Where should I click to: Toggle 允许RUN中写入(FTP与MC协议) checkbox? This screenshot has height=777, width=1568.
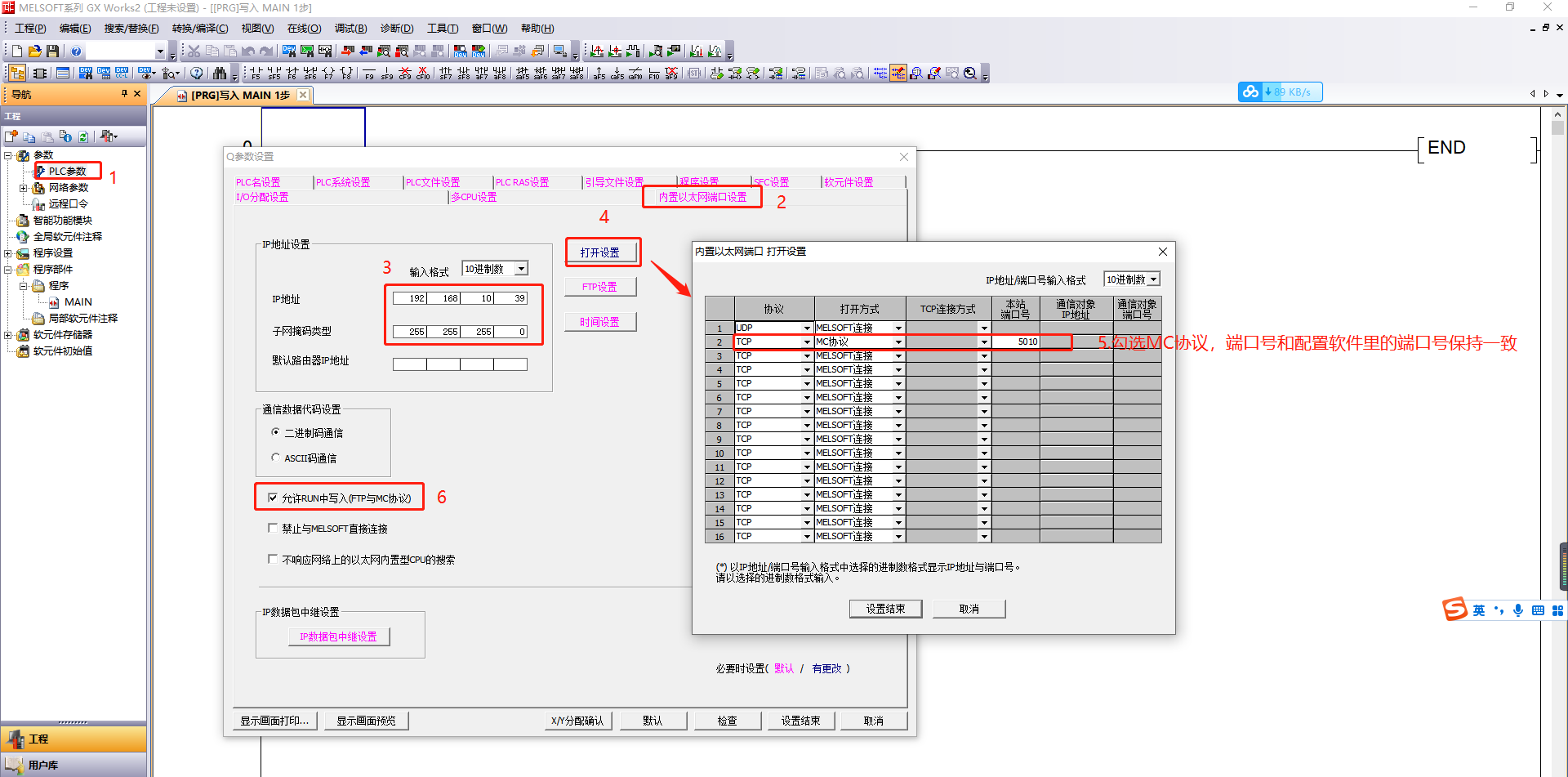click(273, 498)
